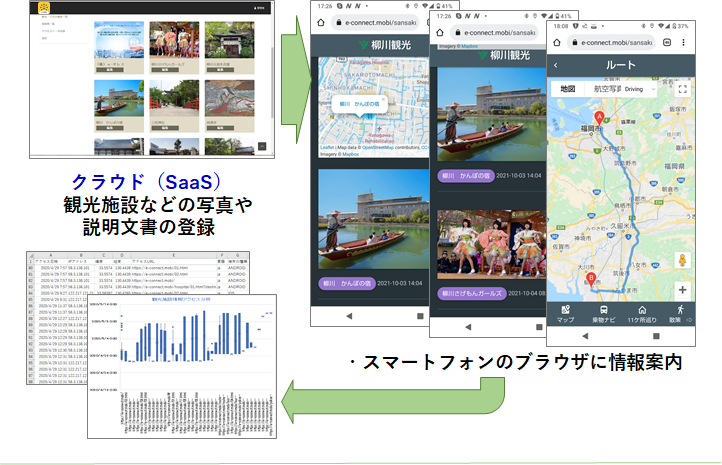
Task: Tap the Android back triangle in dancers photo phone
Action: coord(468,327)
